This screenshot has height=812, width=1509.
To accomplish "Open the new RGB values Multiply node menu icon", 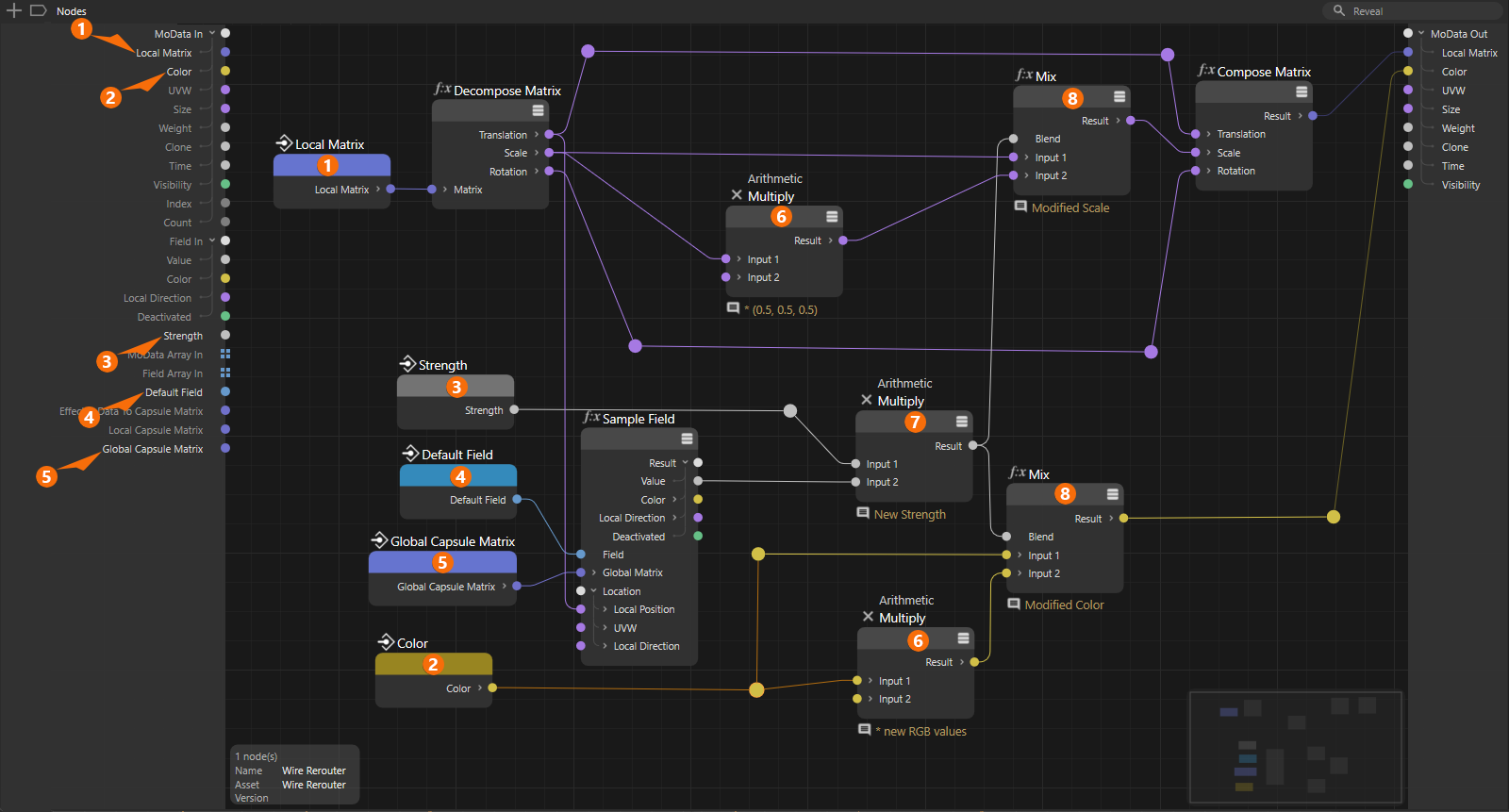I will coord(963,638).
